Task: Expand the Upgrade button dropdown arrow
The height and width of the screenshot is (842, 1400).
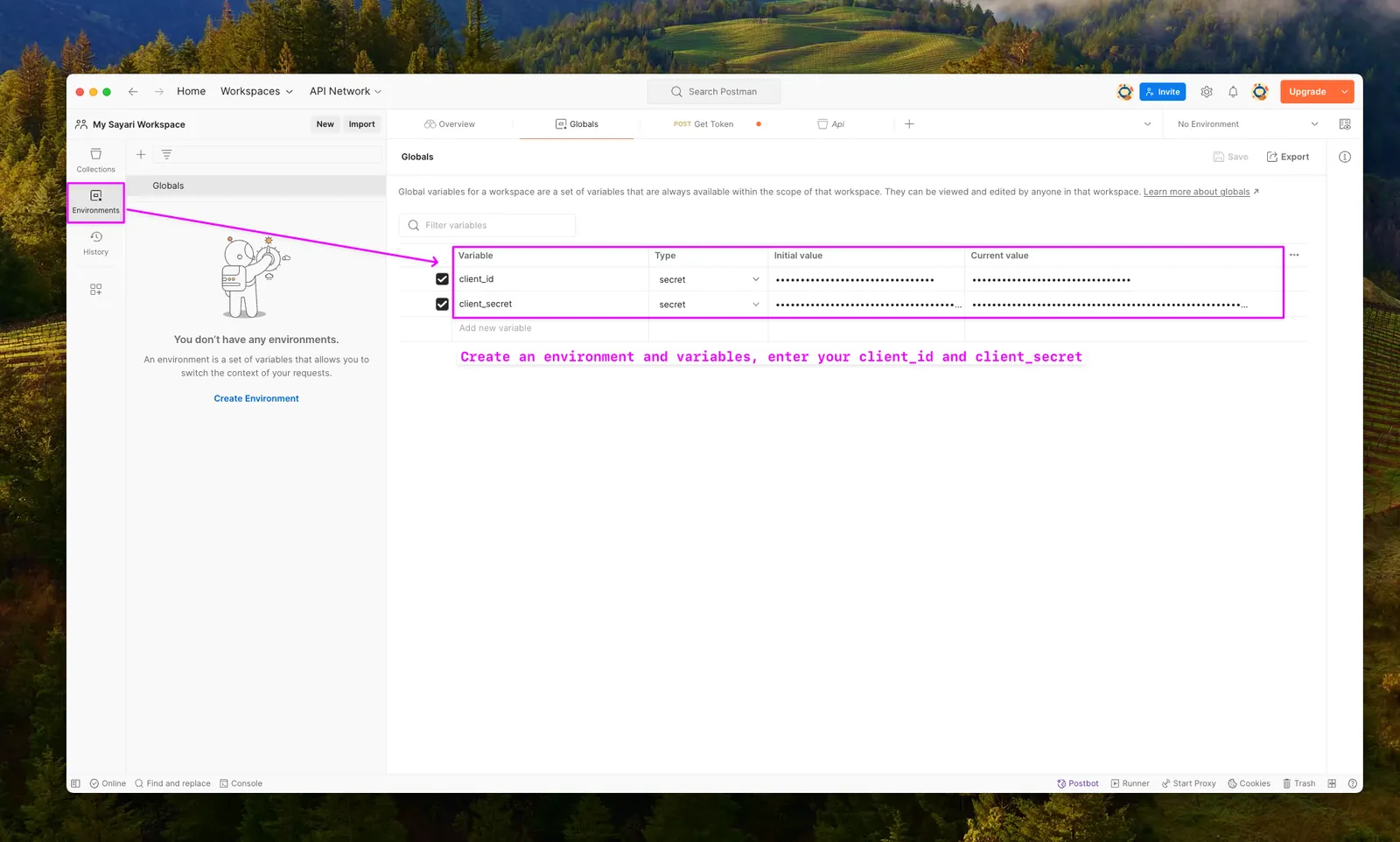Action: coord(1345,91)
